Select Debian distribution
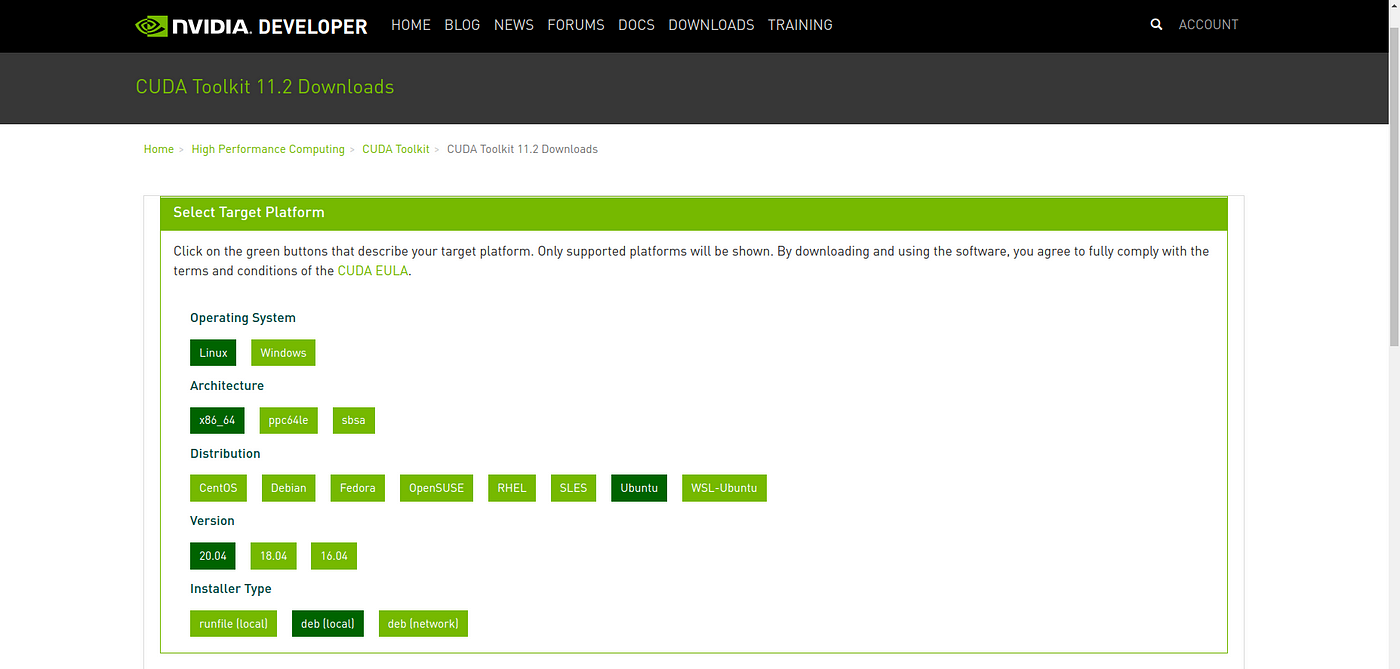Viewport: 1400px width, 669px height. [x=289, y=488]
